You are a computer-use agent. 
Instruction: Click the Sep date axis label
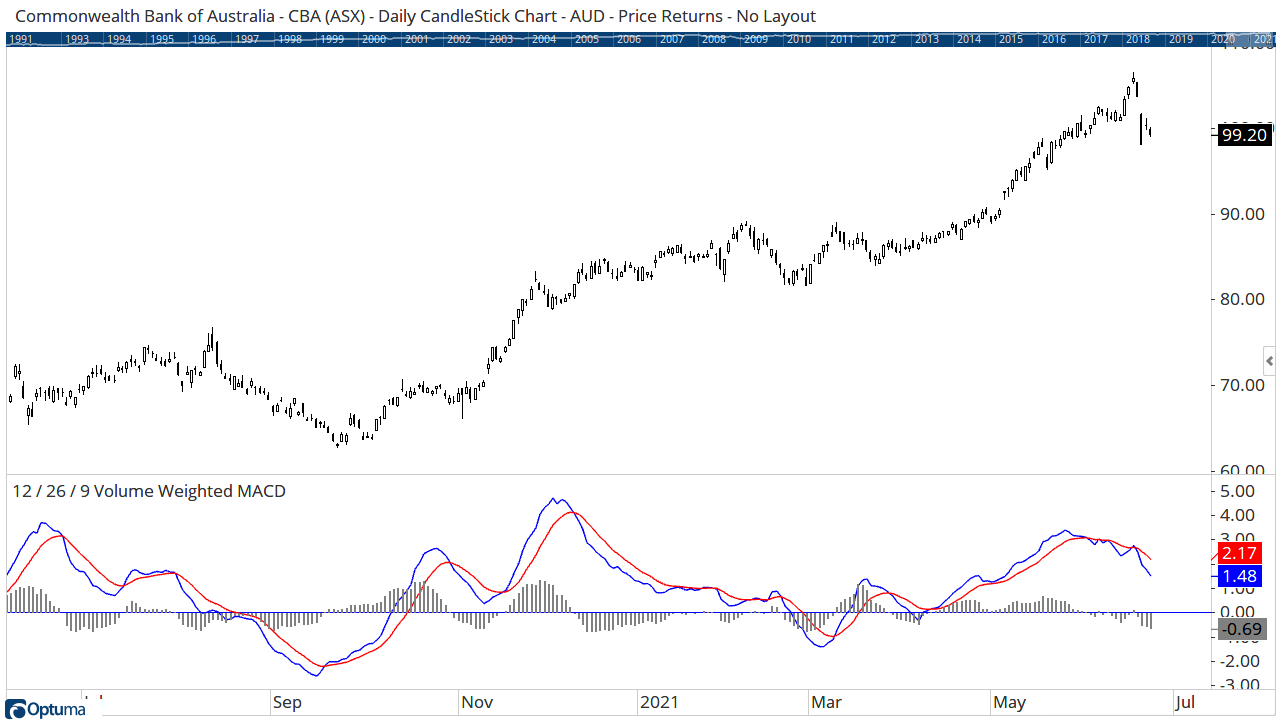(x=286, y=703)
